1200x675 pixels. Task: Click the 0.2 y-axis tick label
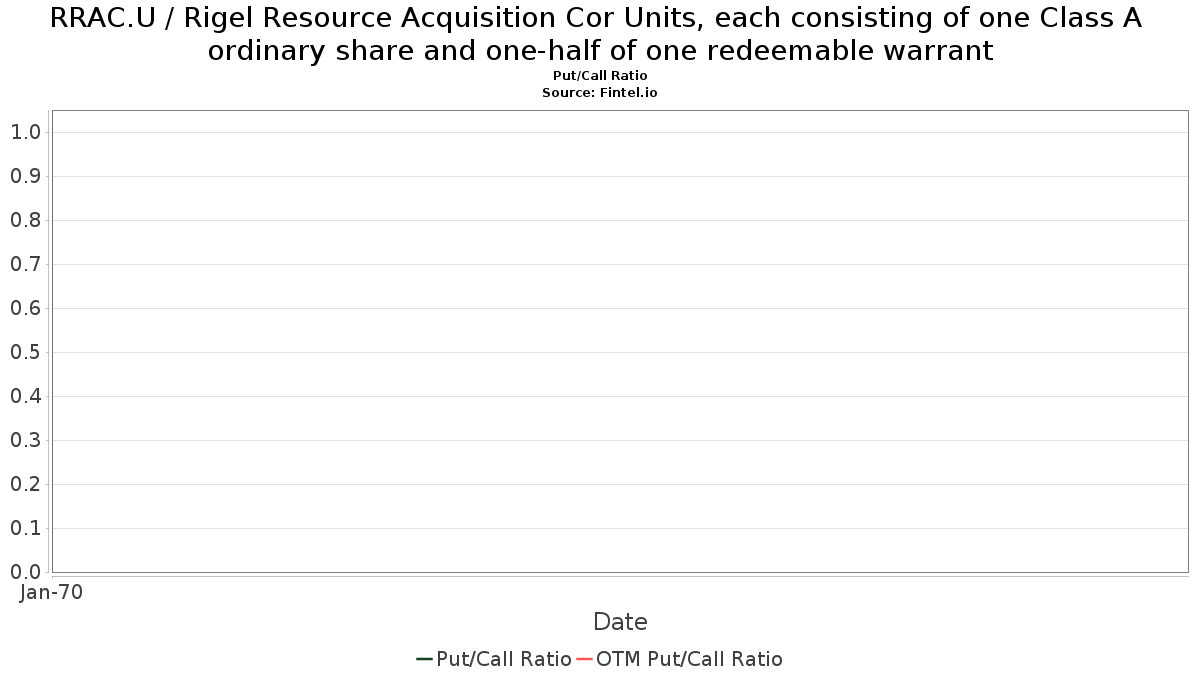25,484
